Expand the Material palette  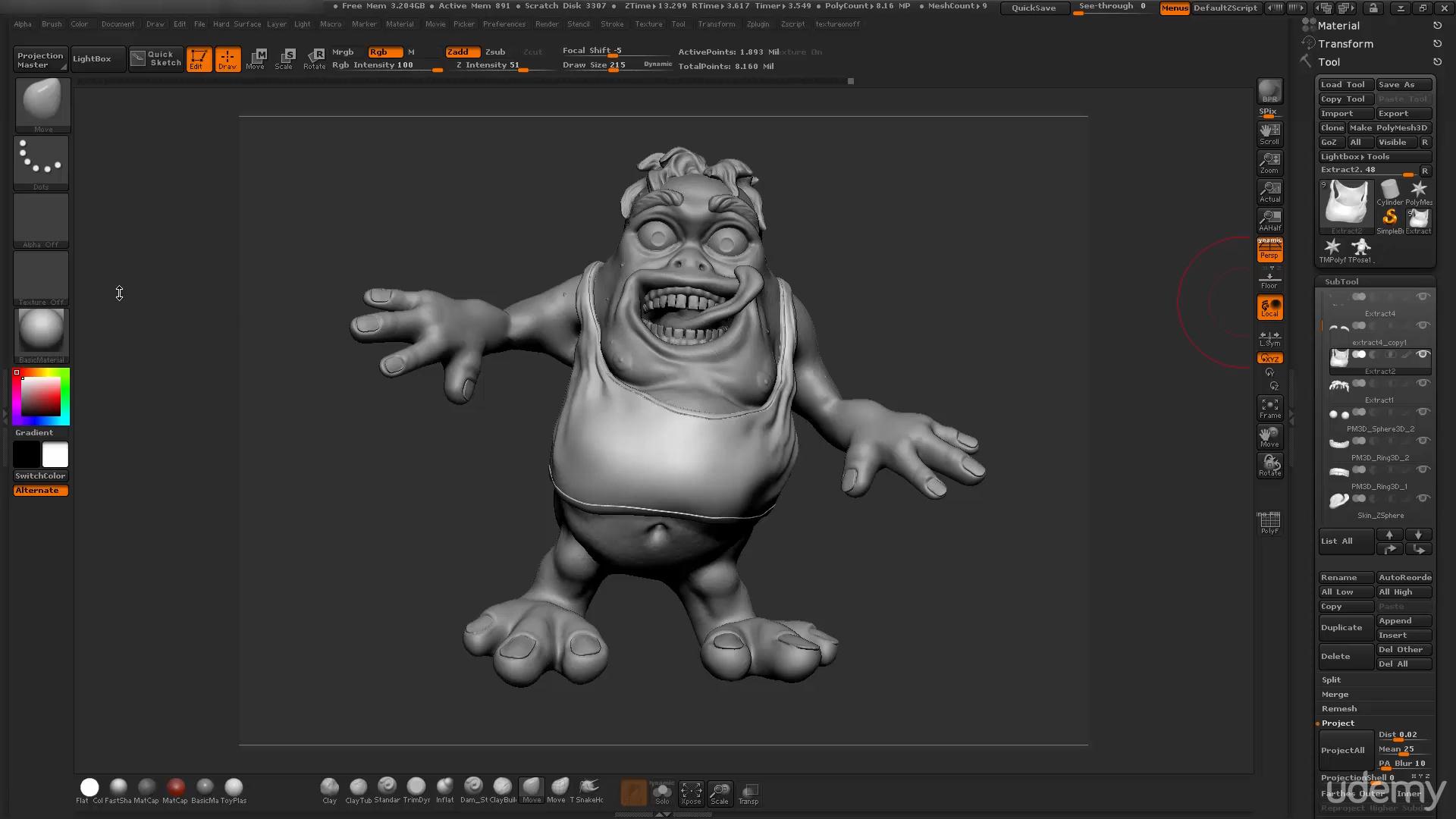[x=1338, y=25]
